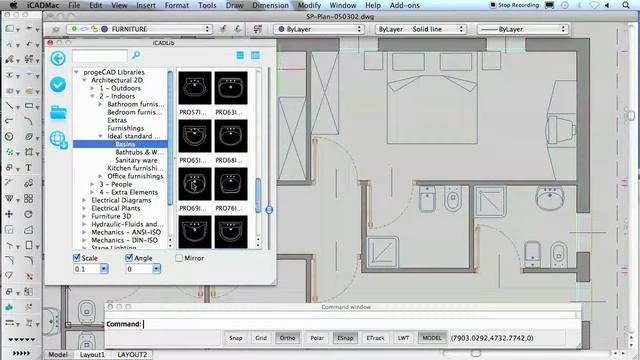
Task: Select the Circle draw tool
Action: point(9,137)
